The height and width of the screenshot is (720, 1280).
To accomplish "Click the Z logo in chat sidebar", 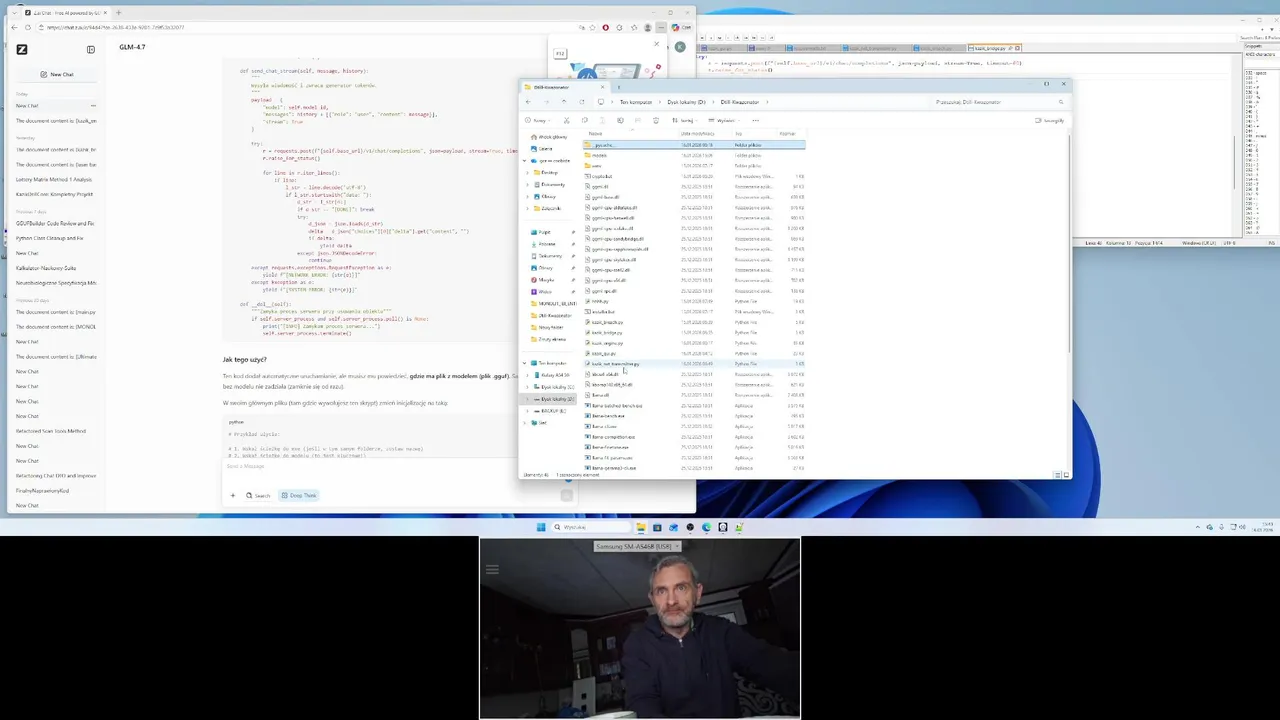I will 22,49.
